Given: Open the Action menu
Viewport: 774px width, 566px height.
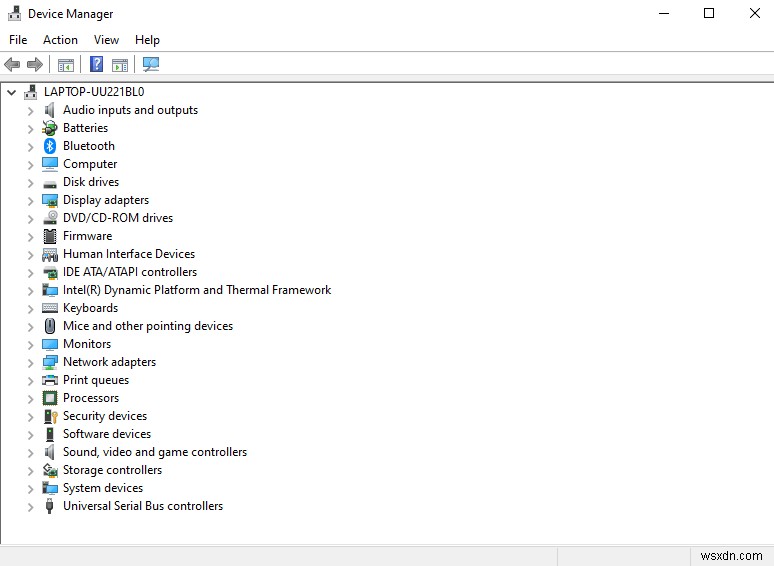Looking at the screenshot, I should tap(60, 39).
